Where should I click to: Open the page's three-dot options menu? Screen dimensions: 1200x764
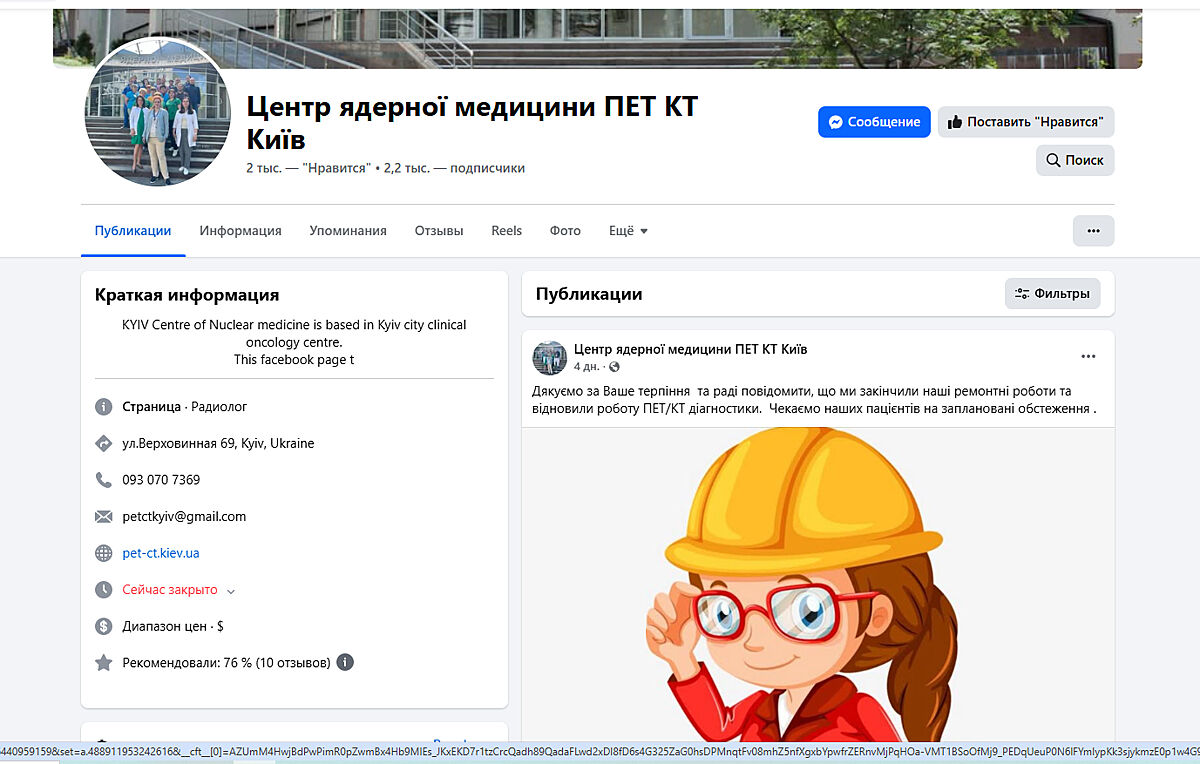1093,231
